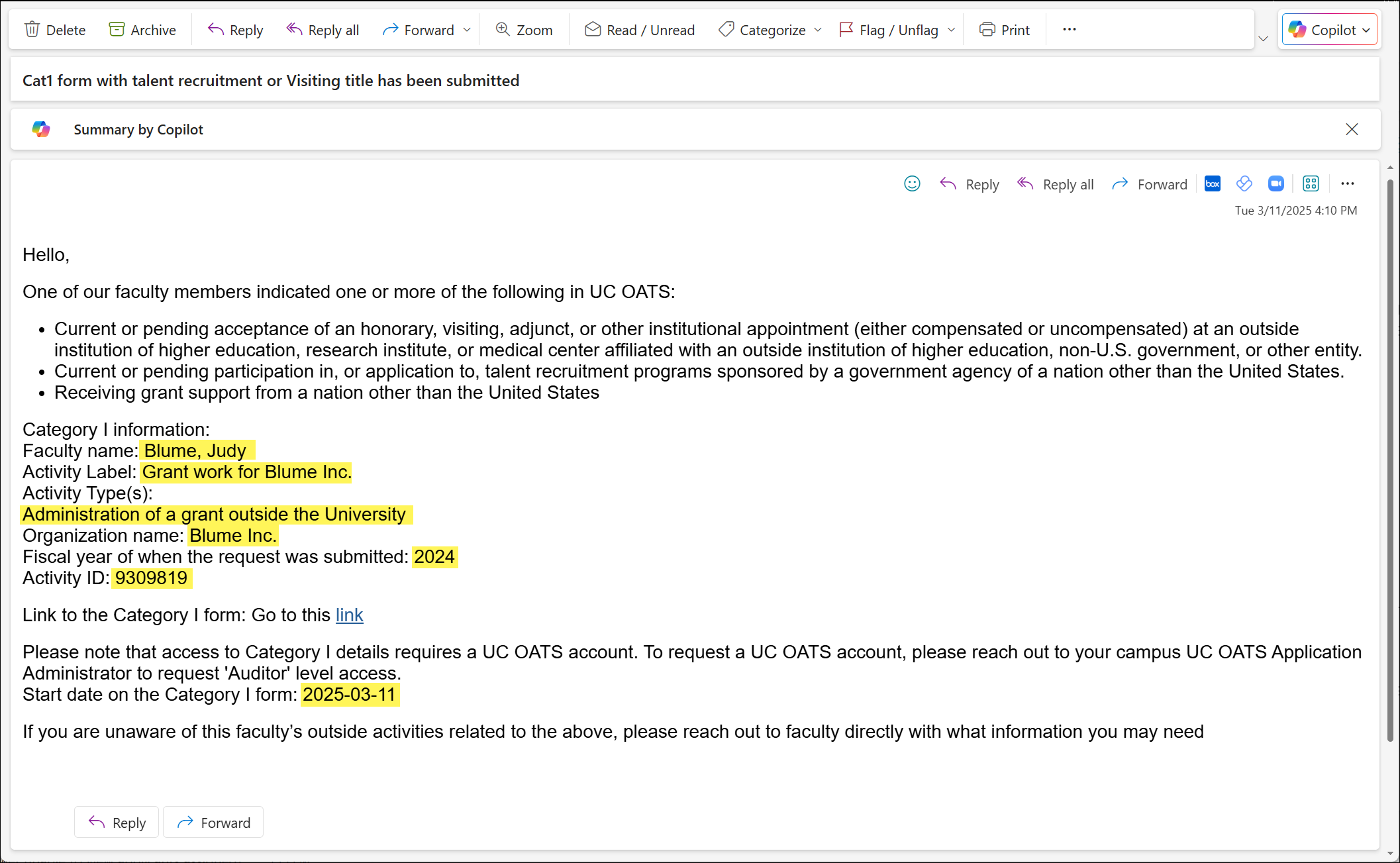The height and width of the screenshot is (863, 1400).
Task: Click the Delete trash icon
Action: [32, 30]
